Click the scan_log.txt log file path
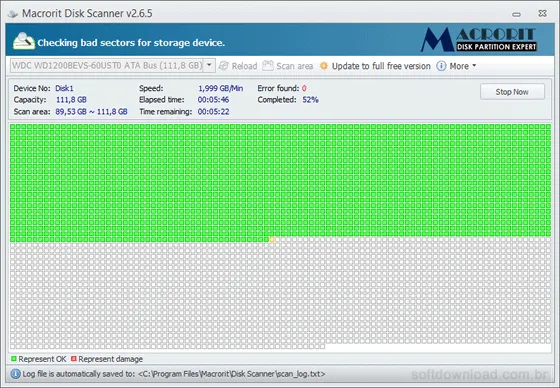 (231, 374)
